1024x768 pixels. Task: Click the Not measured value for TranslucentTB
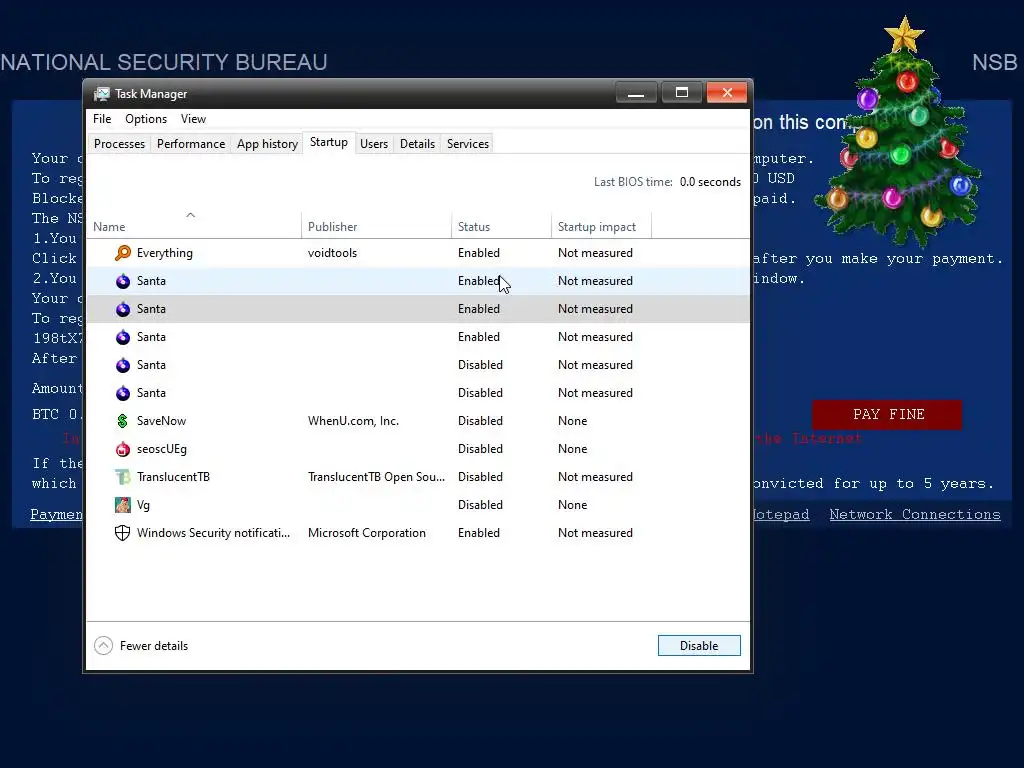click(595, 477)
